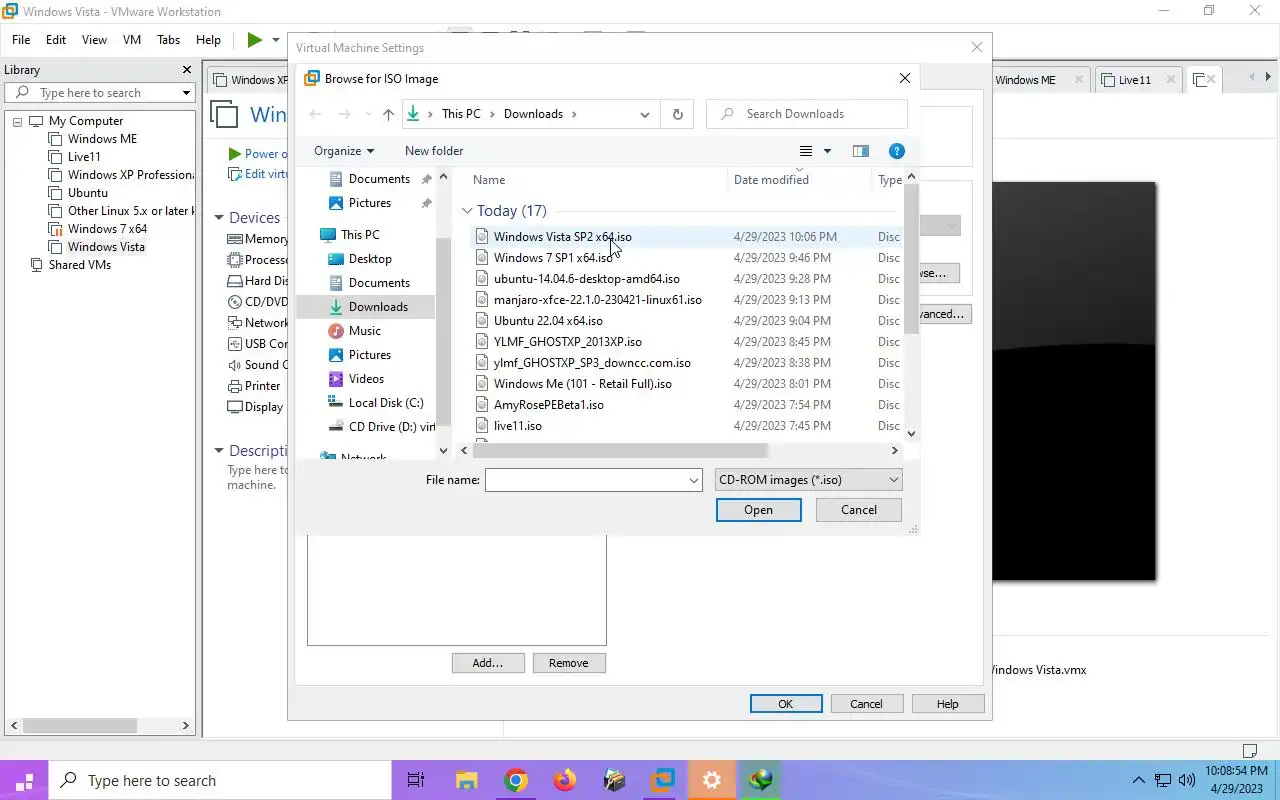Open CD Drive (D:) in navigation pane

390,427
